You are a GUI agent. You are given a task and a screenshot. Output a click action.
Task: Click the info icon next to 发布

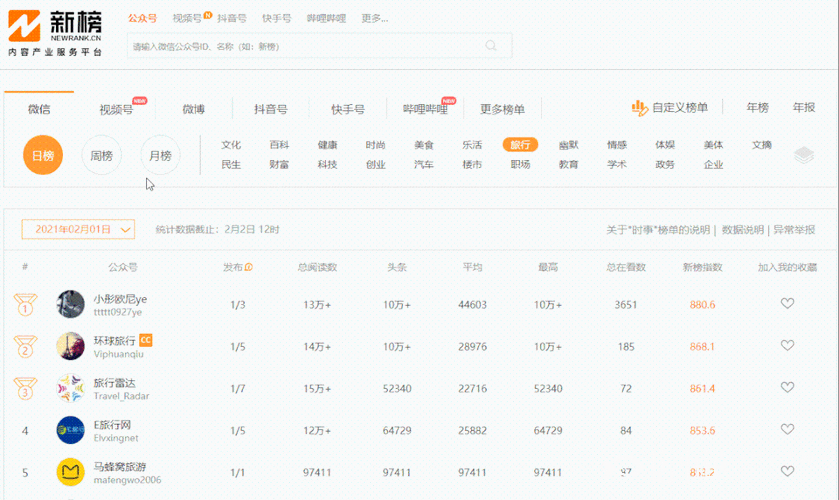[249, 267]
